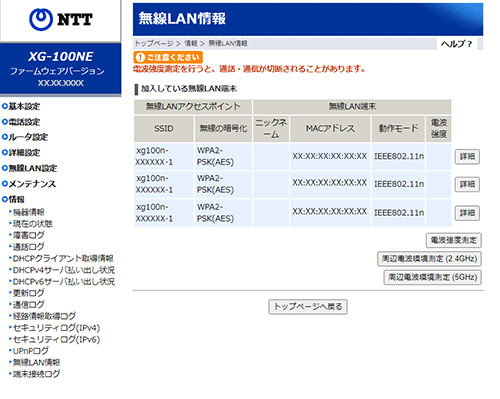The height and width of the screenshot is (399, 500).
Task: Run 周辺電波環境測定 (2.4GHz)
Action: pyautogui.click(x=429, y=259)
